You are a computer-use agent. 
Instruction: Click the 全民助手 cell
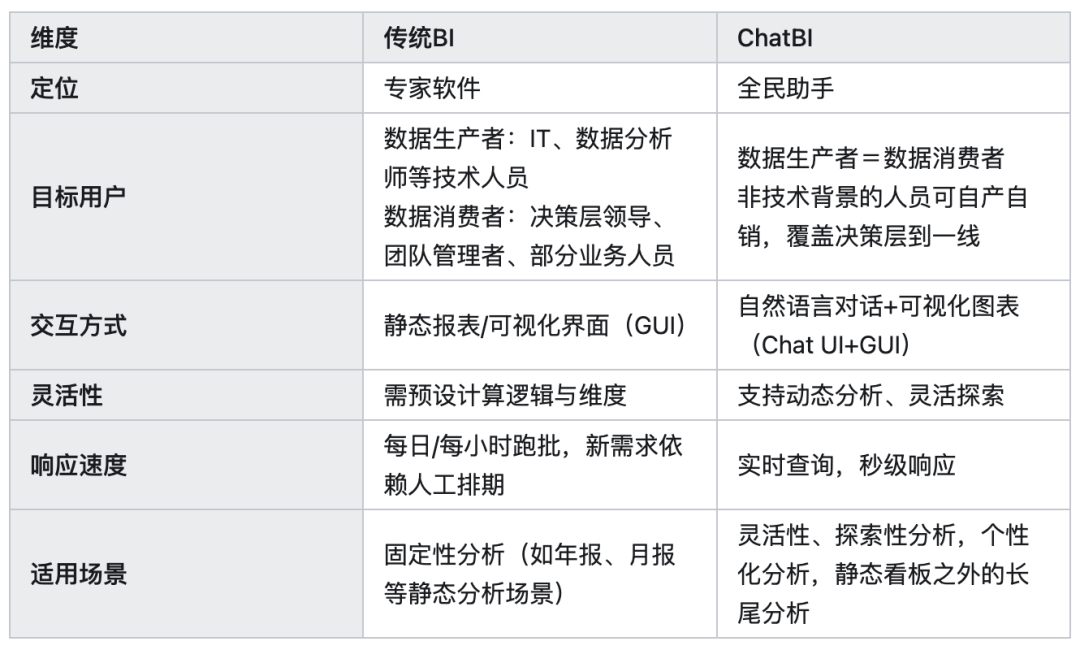[x=893, y=88]
